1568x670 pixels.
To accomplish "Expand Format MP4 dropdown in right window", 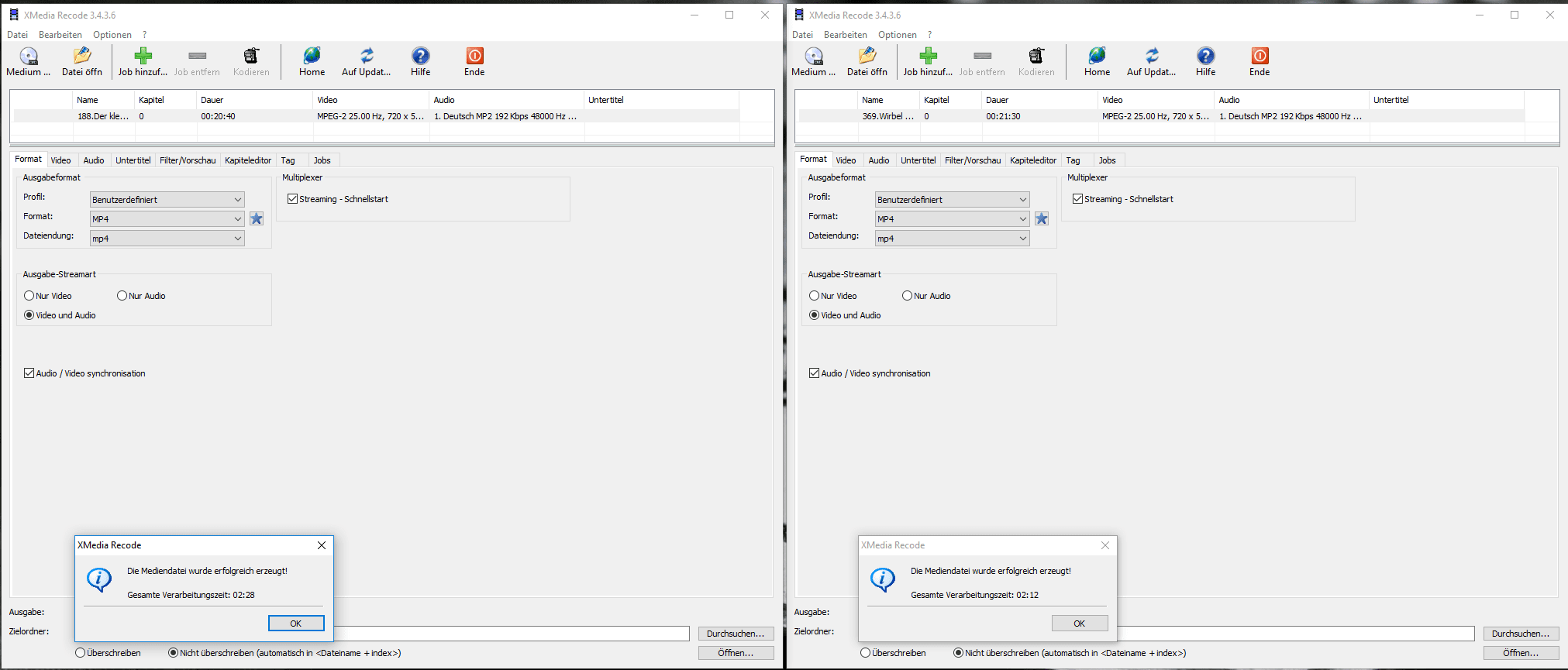I will tap(1022, 219).
